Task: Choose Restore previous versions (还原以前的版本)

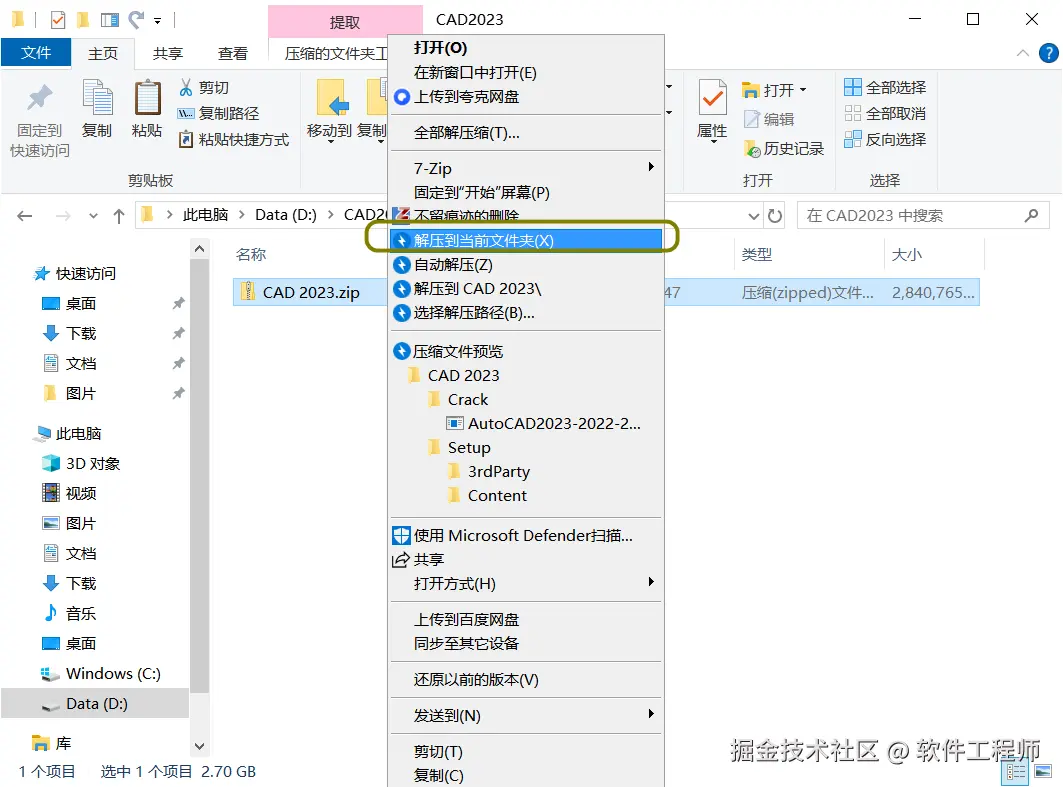Action: 525,679
